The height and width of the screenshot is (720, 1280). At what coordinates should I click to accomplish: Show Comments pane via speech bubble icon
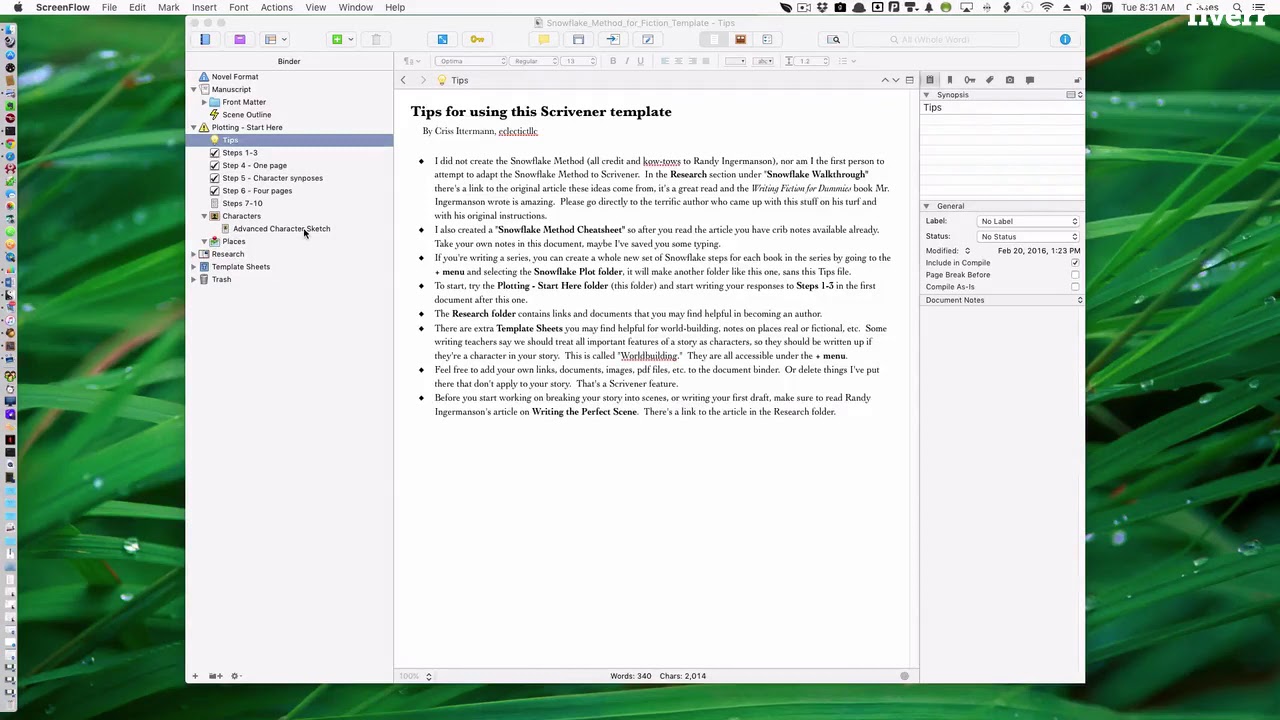click(1029, 80)
